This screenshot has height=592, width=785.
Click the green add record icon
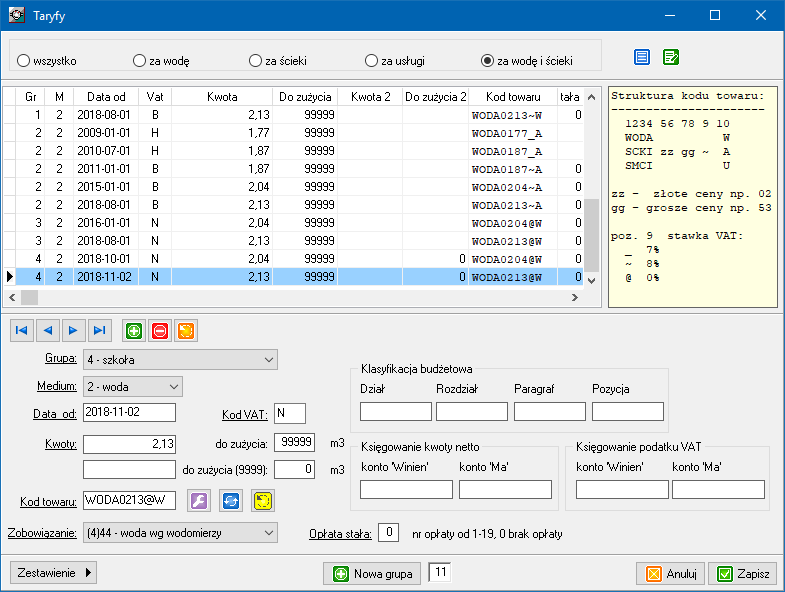[x=133, y=330]
